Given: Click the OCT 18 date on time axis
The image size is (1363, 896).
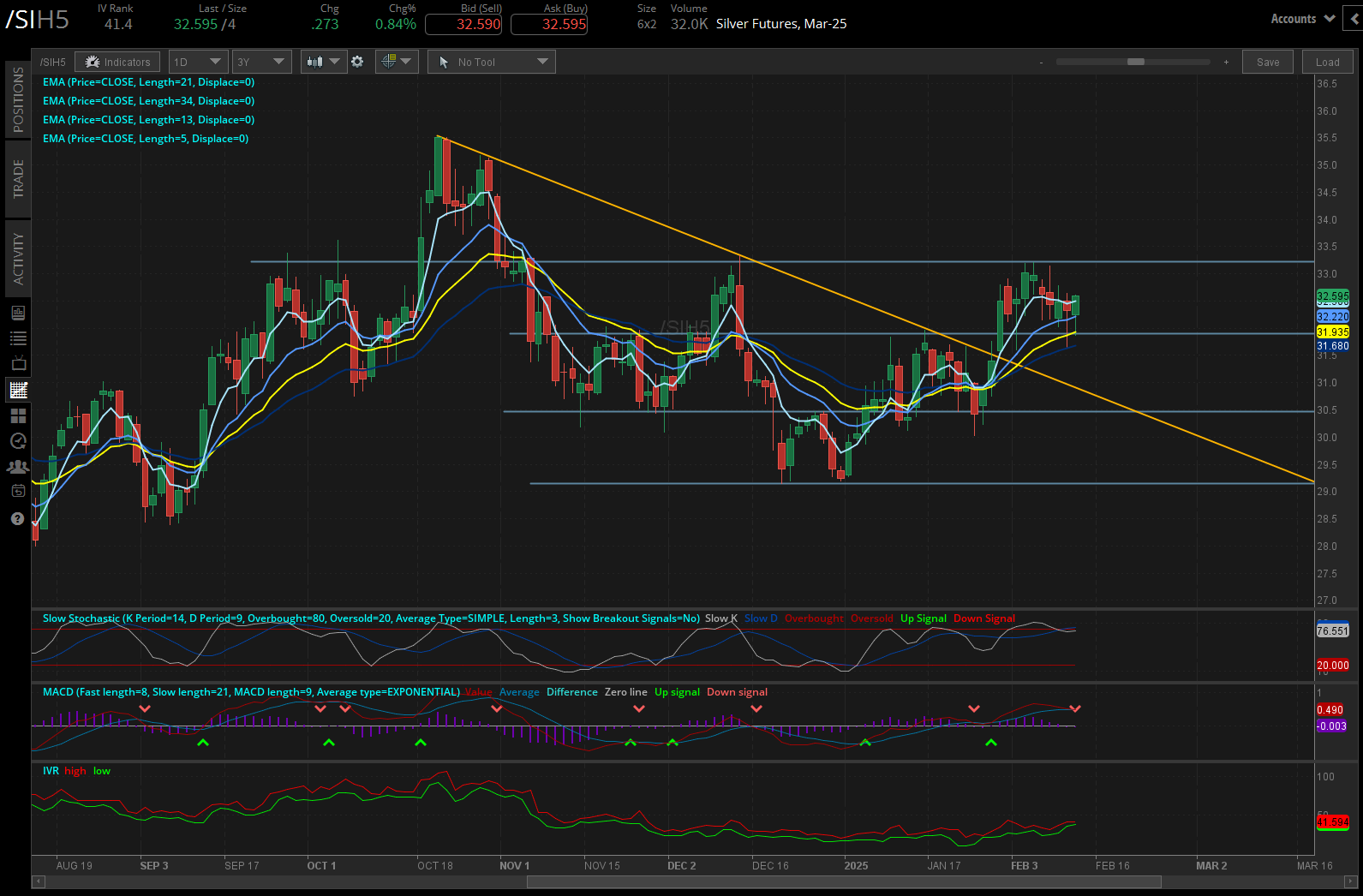Looking at the screenshot, I should [435, 866].
